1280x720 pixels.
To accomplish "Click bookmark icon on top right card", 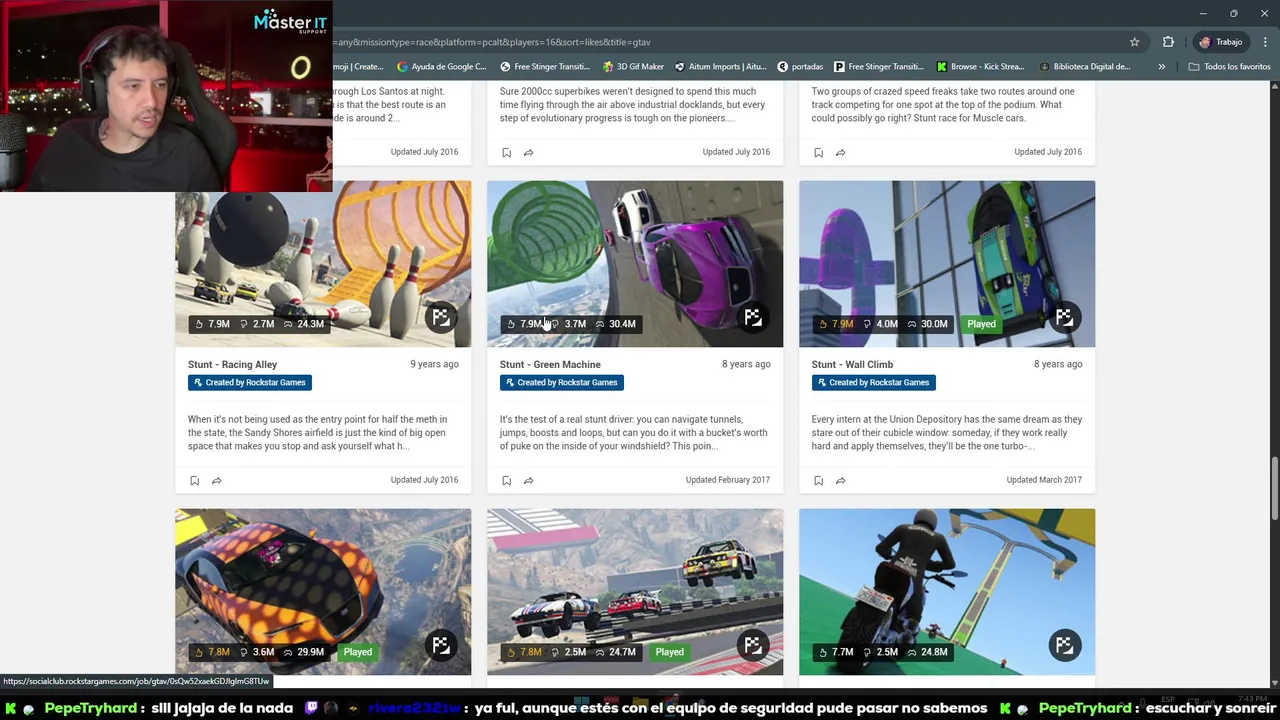I will [x=818, y=153].
